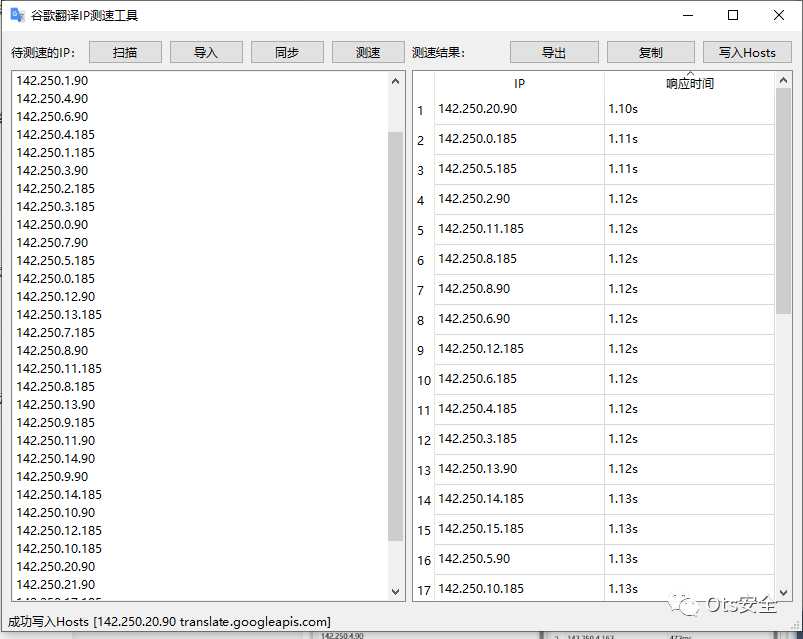Click down arrow of left list scrollbar
This screenshot has width=803, height=639.
coord(395,591)
